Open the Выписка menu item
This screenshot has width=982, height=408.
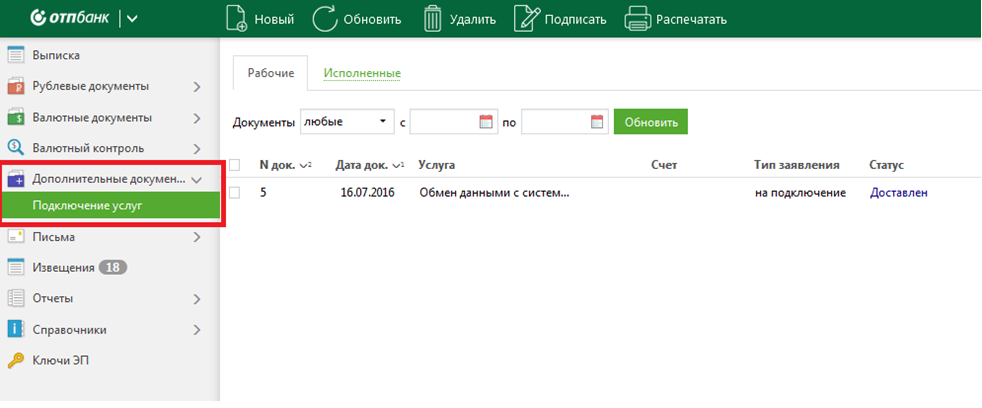click(x=56, y=55)
